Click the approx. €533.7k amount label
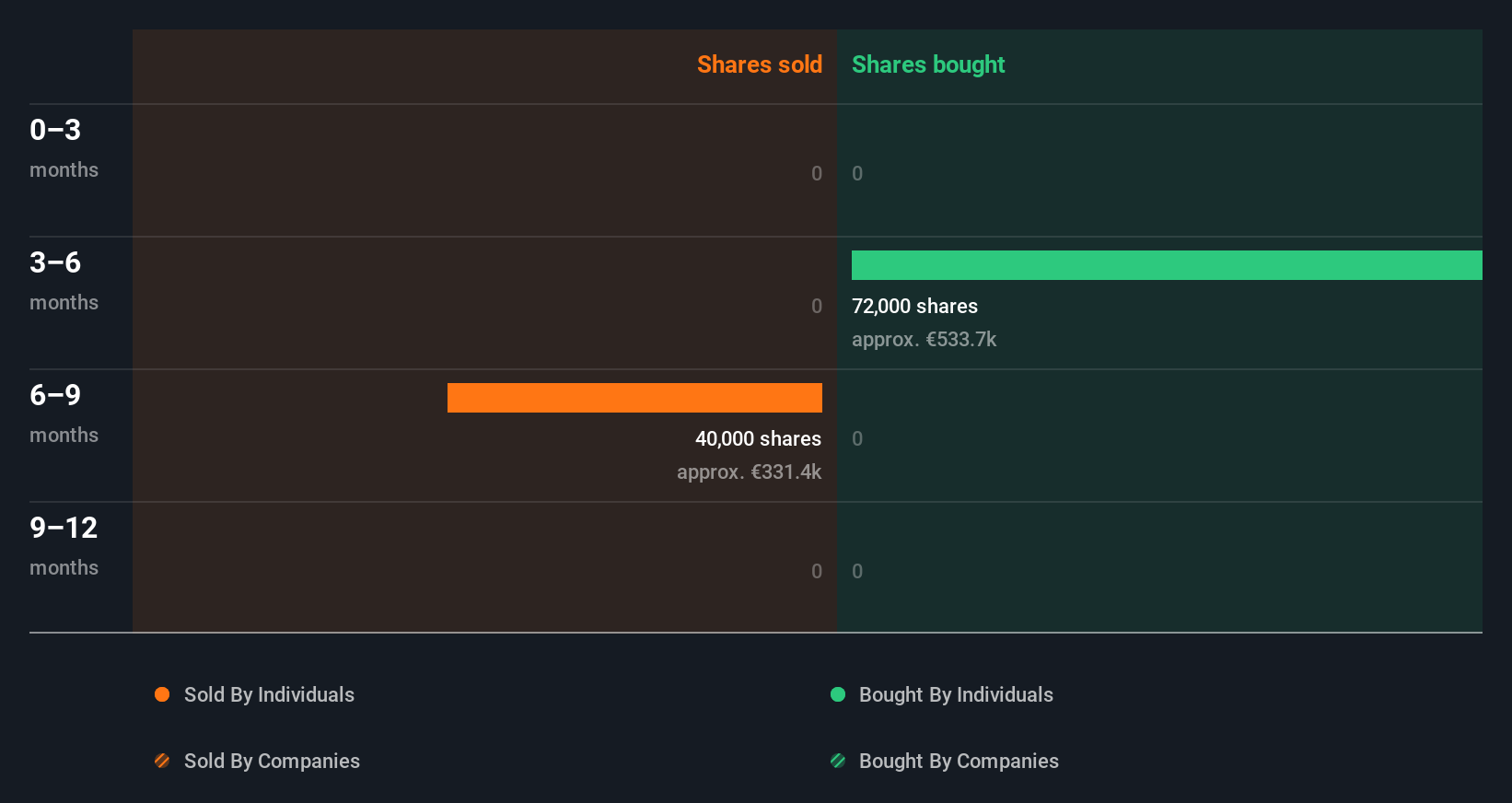1512x803 pixels. point(924,340)
